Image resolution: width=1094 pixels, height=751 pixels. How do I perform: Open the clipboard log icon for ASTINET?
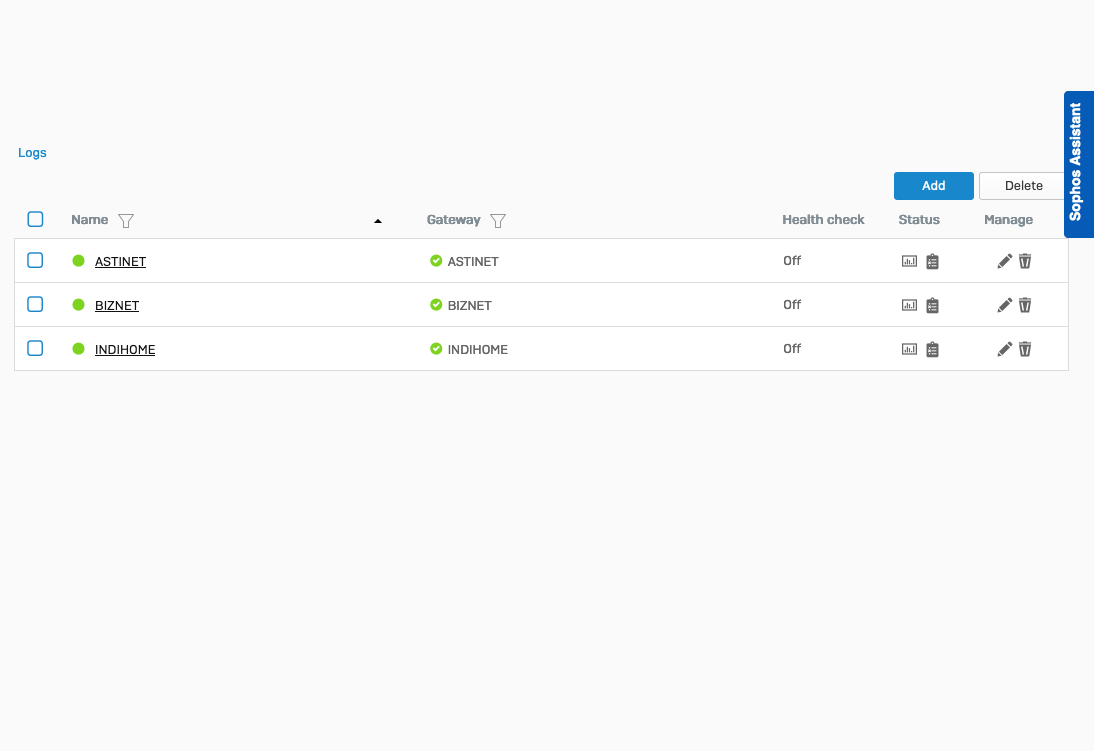coord(932,261)
